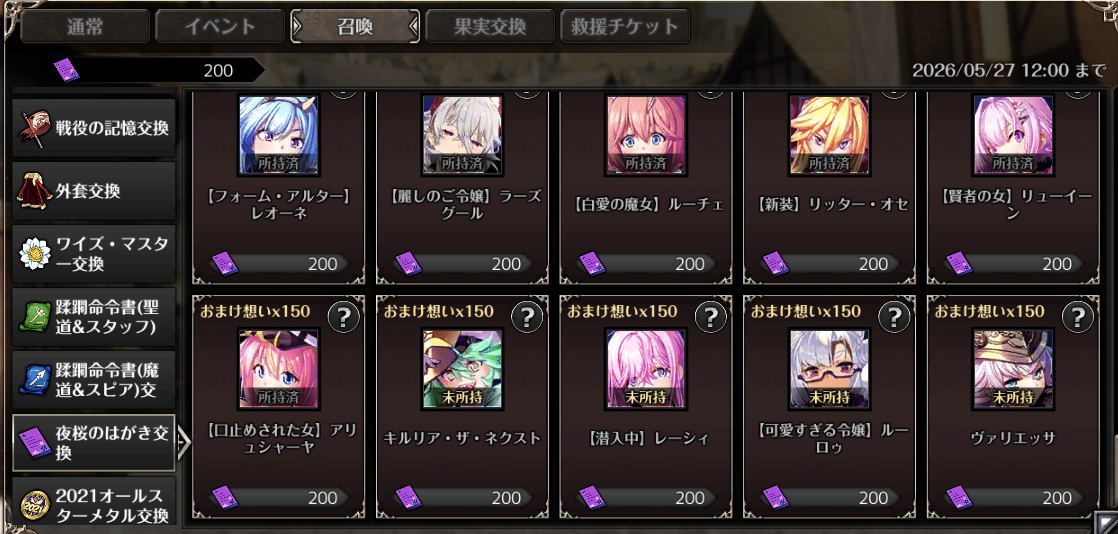Click purple postcard currency icon at top
The width and height of the screenshot is (1118, 534).
66,70
